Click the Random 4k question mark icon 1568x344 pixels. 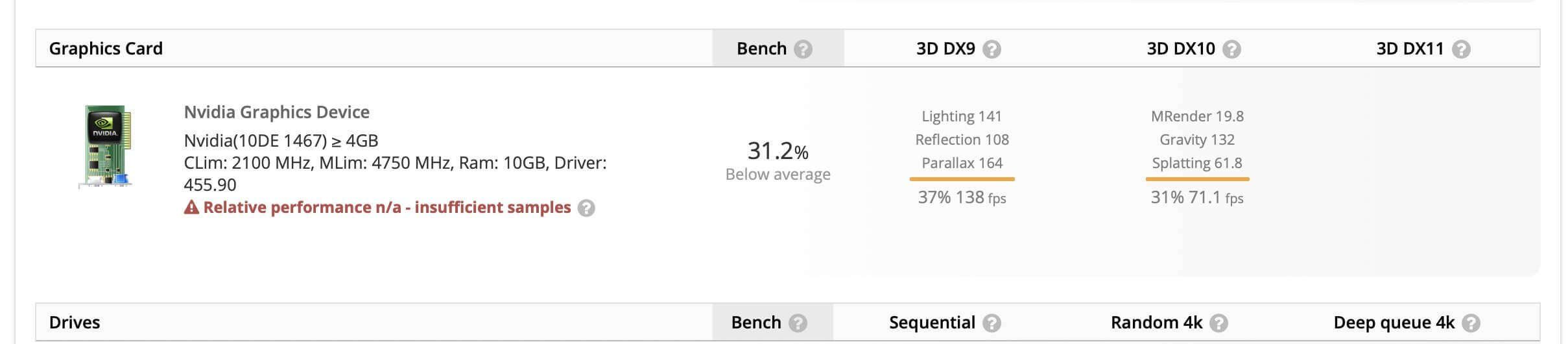click(x=1219, y=323)
